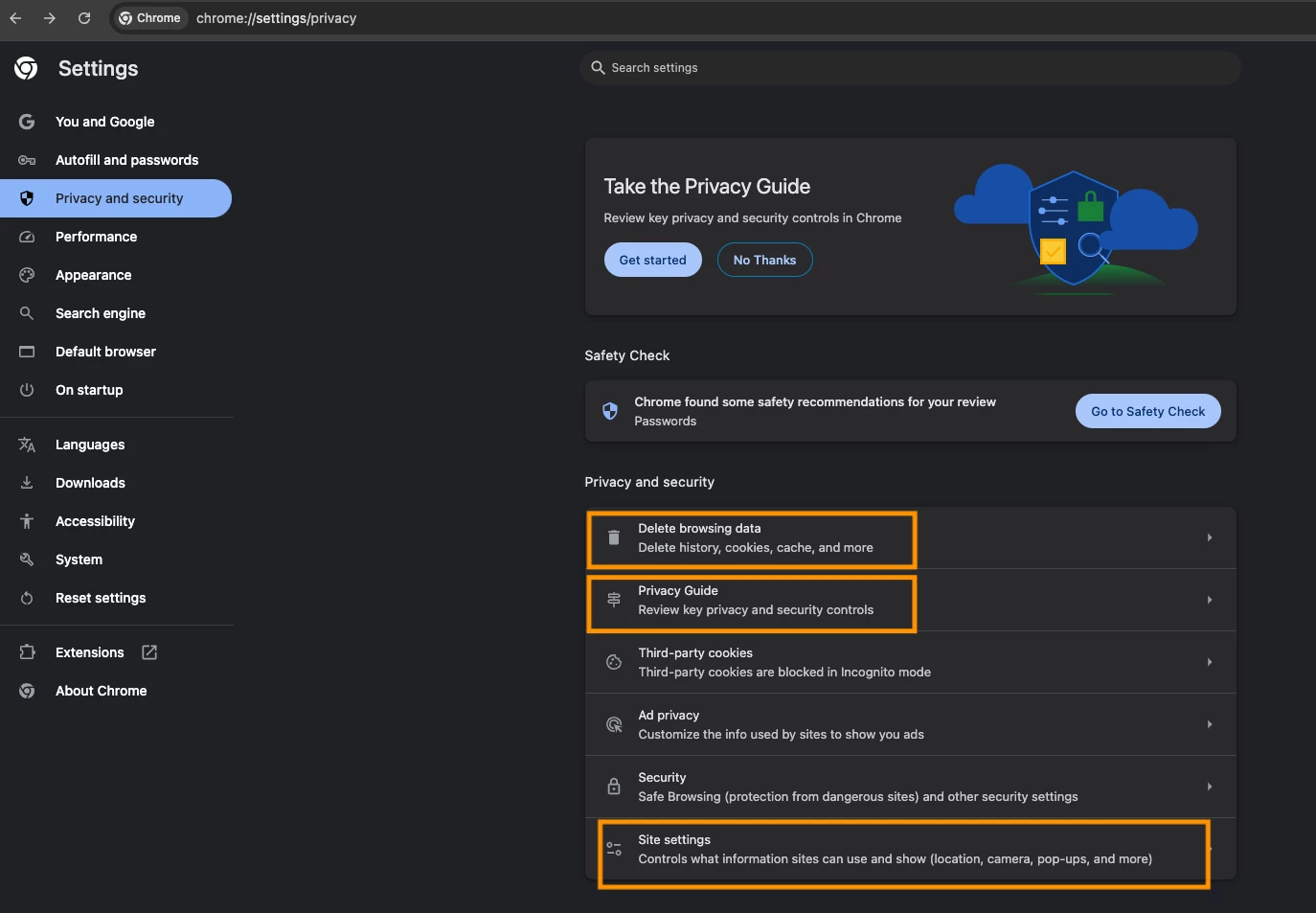Click the trash icon for Delete browsing data
Viewport: 1316px width, 913px height.
[614, 537]
